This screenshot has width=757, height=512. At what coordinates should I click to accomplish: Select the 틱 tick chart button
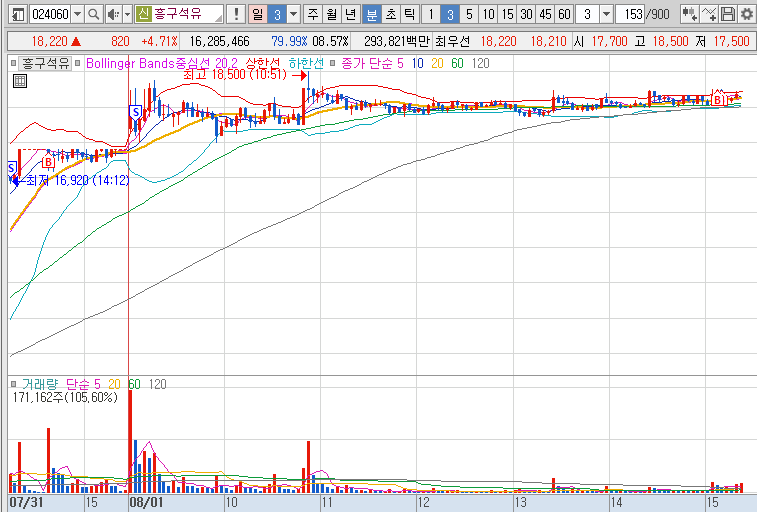click(409, 14)
